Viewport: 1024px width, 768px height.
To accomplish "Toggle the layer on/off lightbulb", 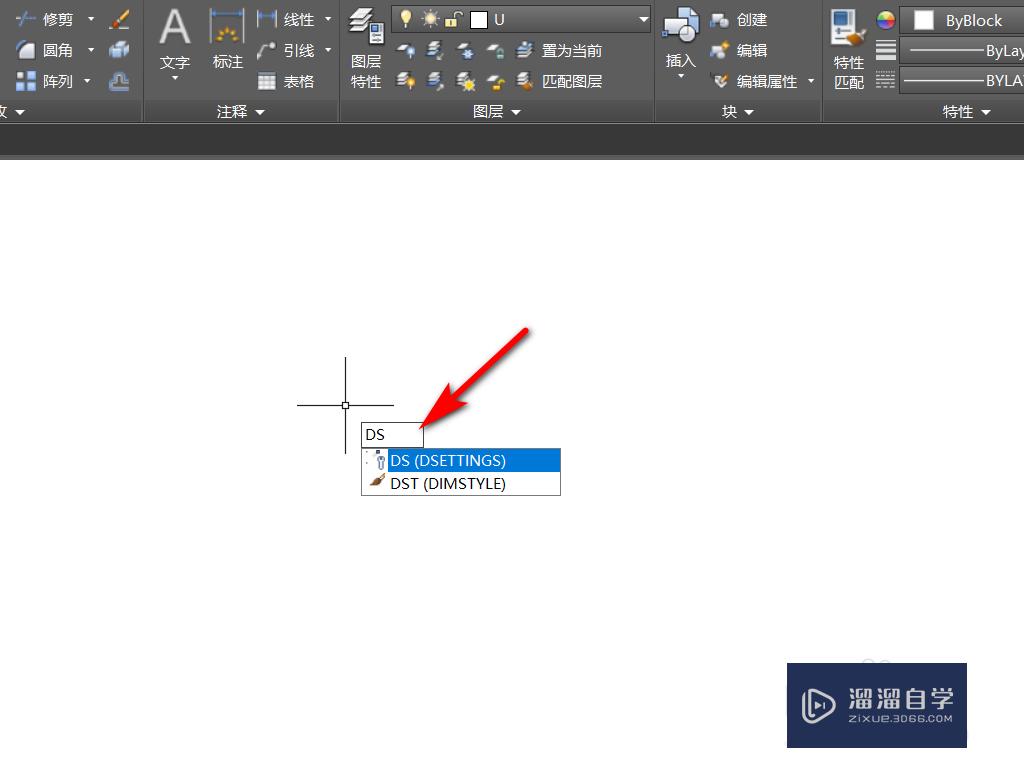I will click(406, 20).
